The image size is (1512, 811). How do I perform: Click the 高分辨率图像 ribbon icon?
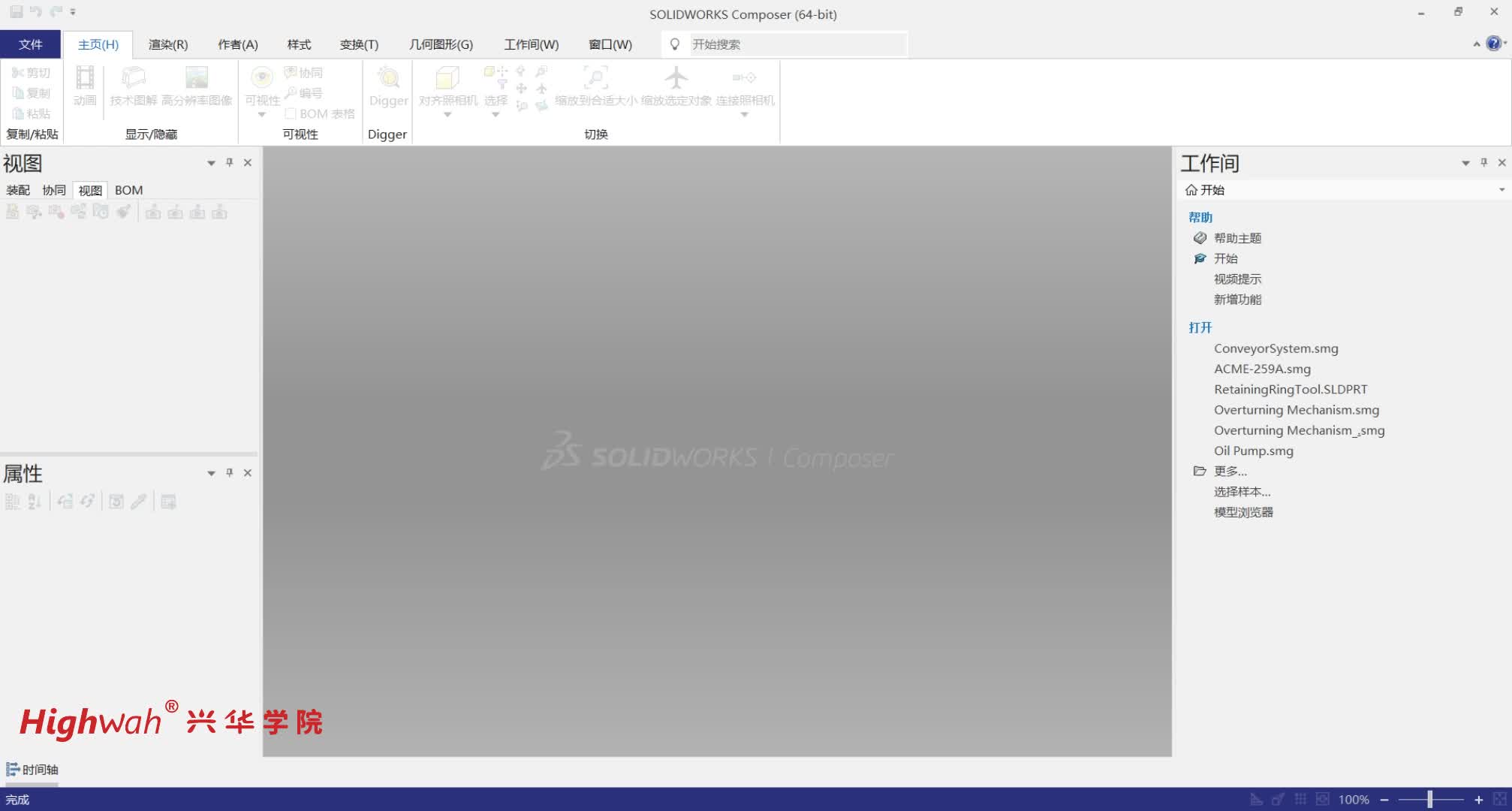pos(197,77)
